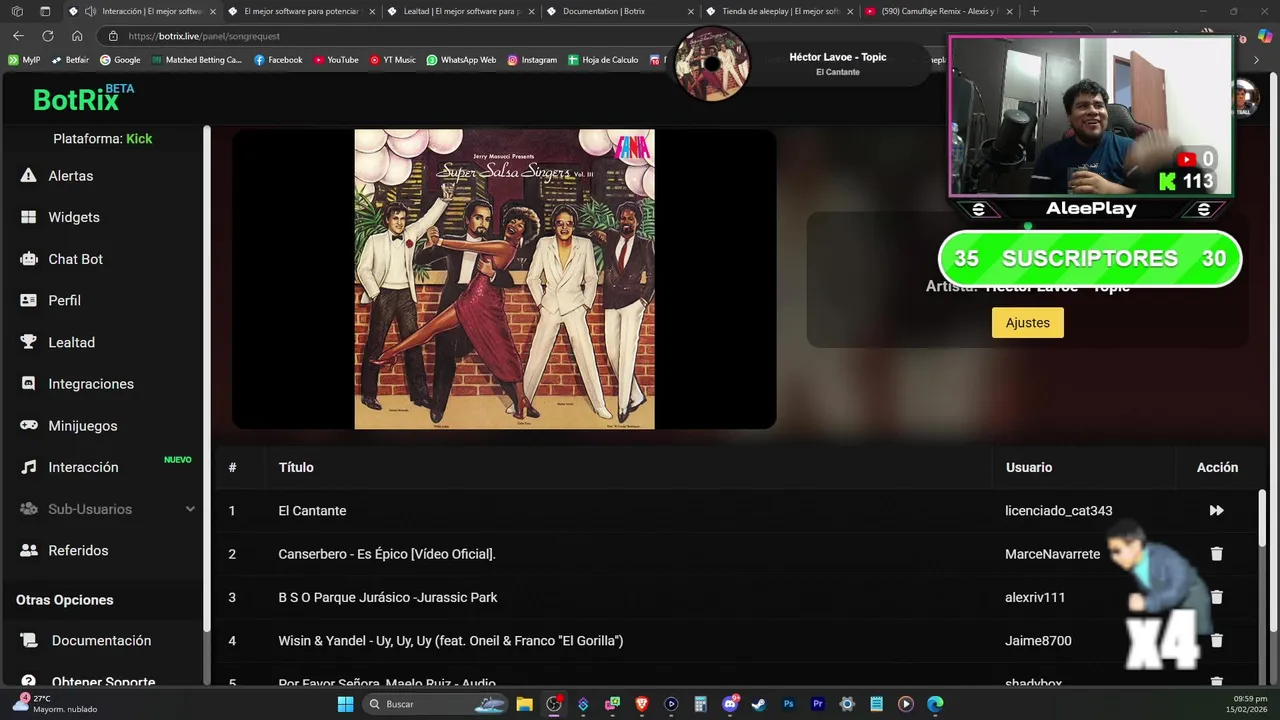Click the Sub-Usuarios group icon
Image resolution: width=1280 pixels, height=720 pixels.
point(29,509)
